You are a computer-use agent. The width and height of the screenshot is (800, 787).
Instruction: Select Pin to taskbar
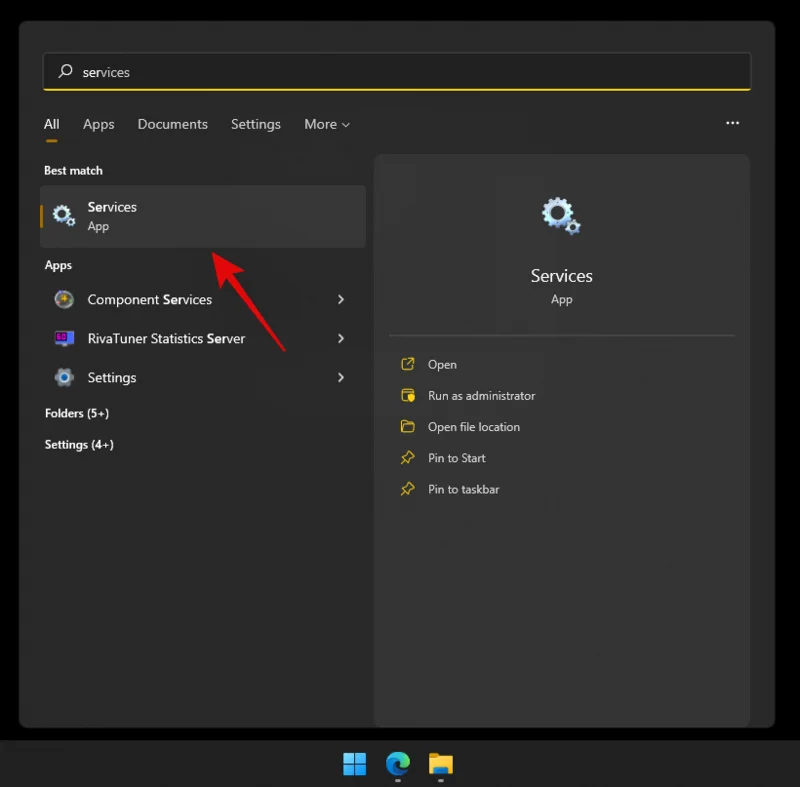pos(462,489)
